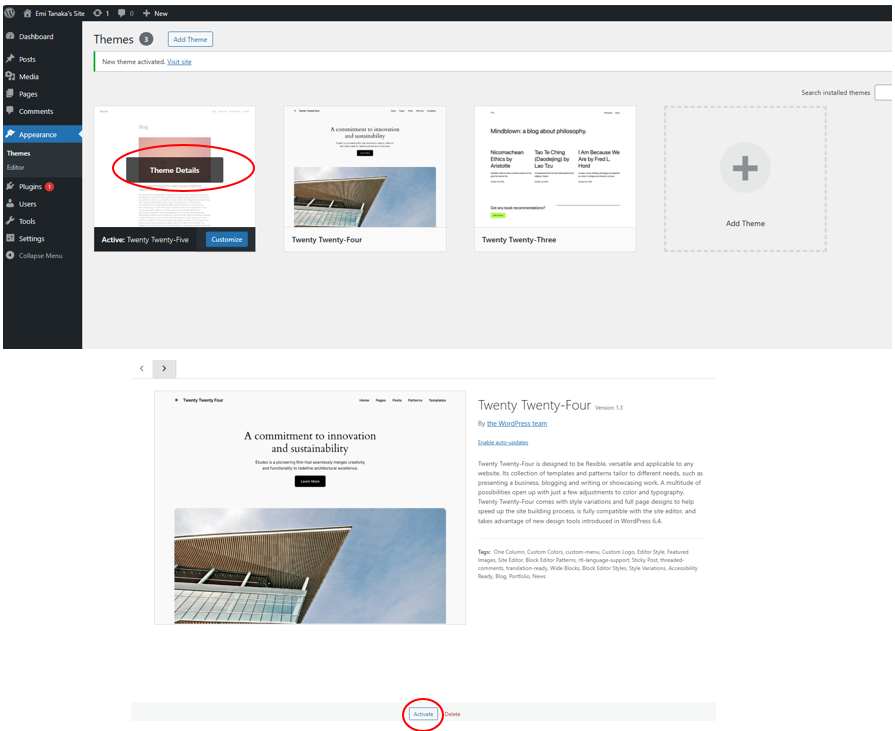Open the WordPress team author link
The height and width of the screenshot is (731, 895).
pos(517,423)
